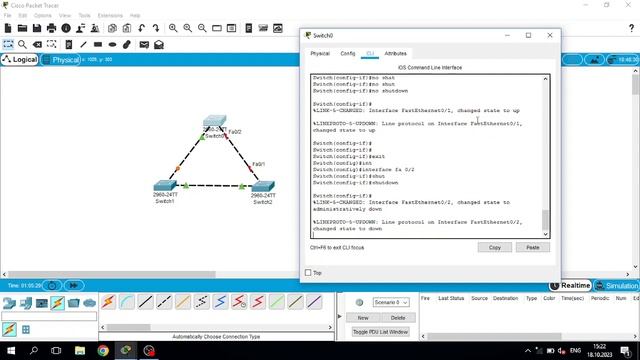The width and height of the screenshot is (640, 360).
Task: Open the File menu
Action: 7,16
